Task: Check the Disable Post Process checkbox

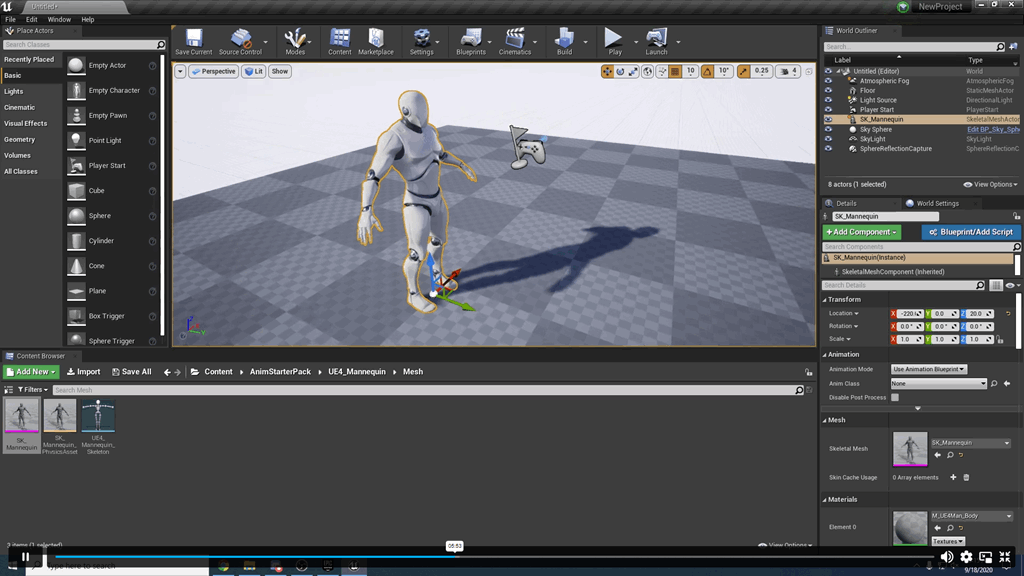Action: pos(895,397)
